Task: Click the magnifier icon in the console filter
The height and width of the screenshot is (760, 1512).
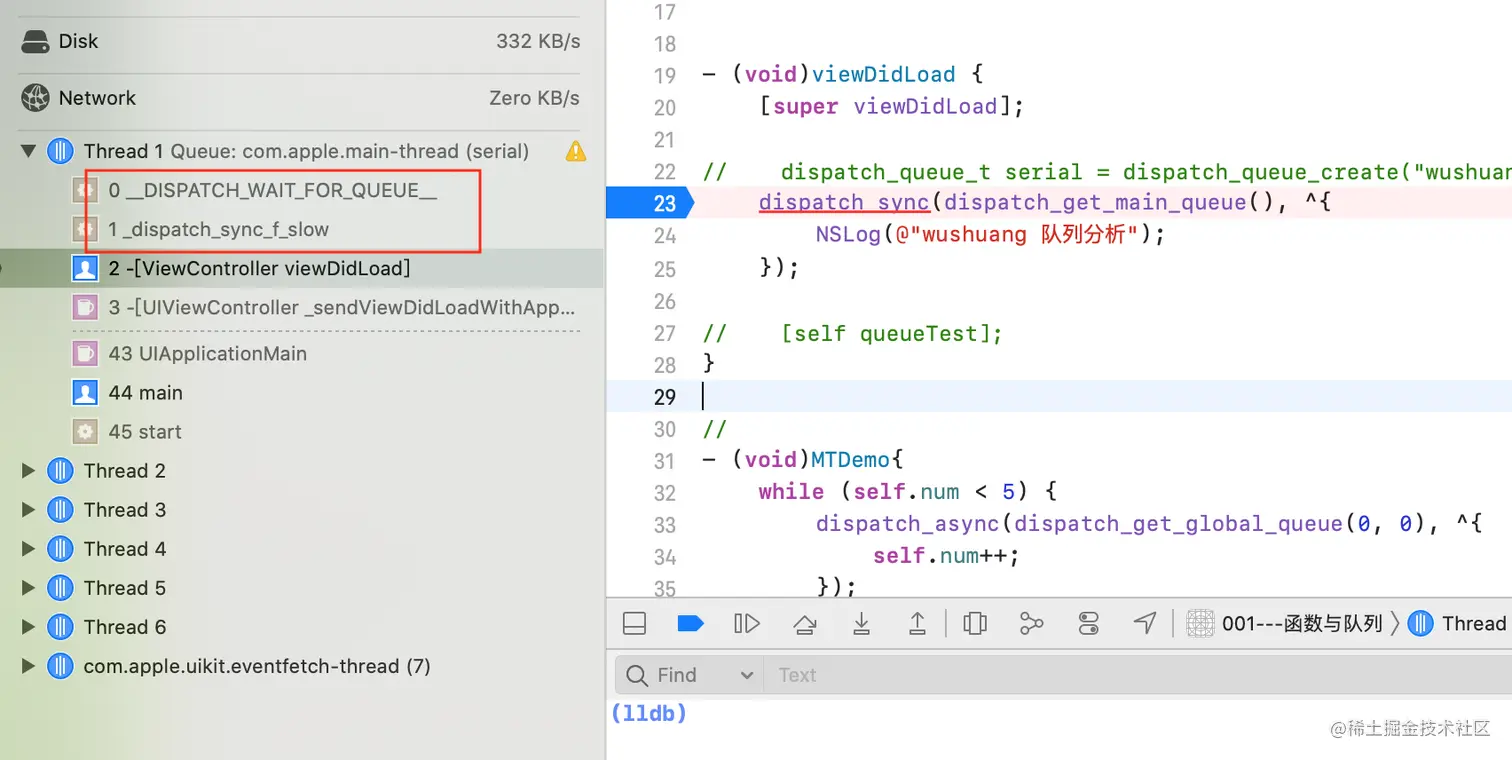Action: point(637,676)
